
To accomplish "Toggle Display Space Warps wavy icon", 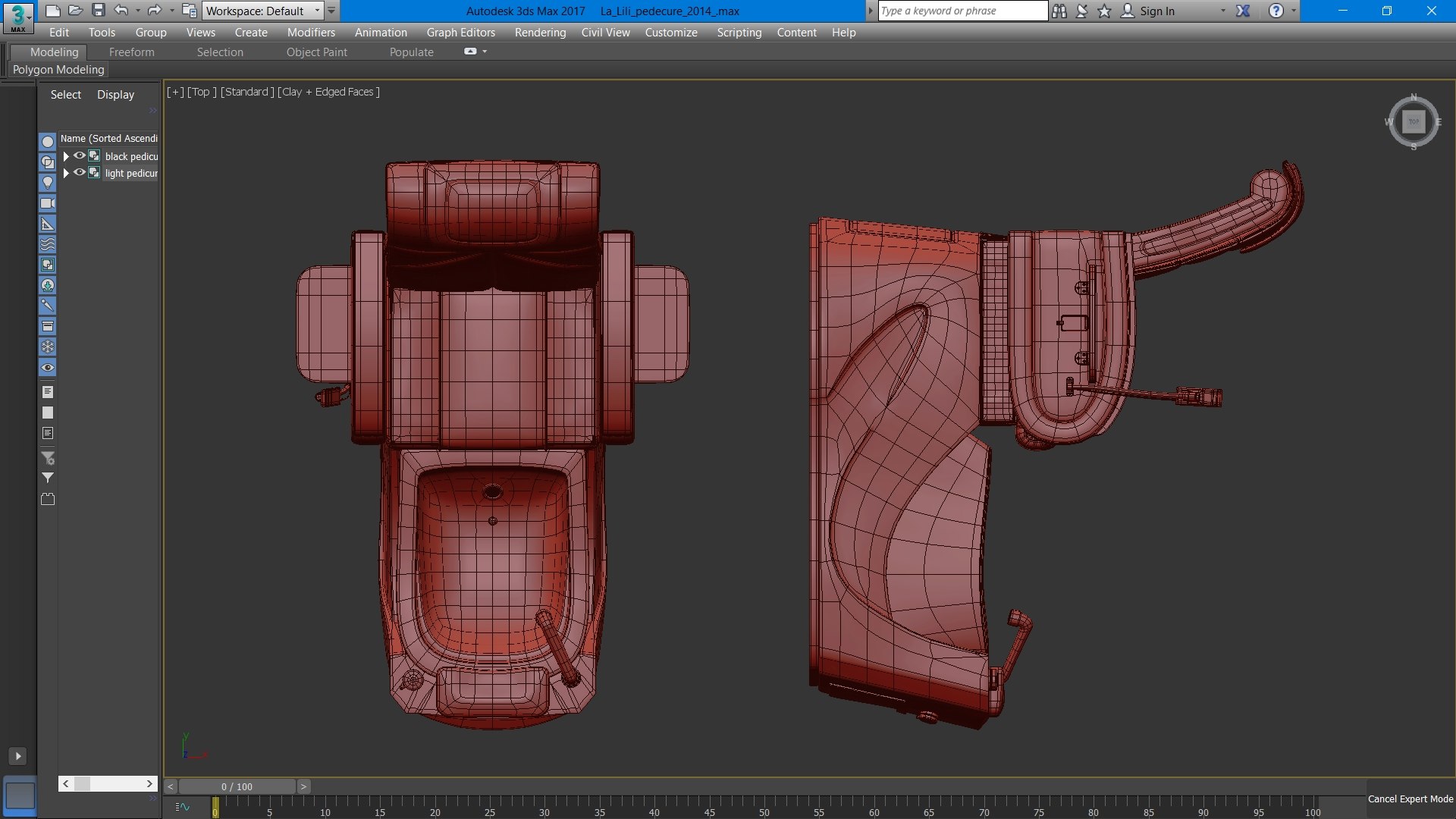I will pyautogui.click(x=48, y=244).
